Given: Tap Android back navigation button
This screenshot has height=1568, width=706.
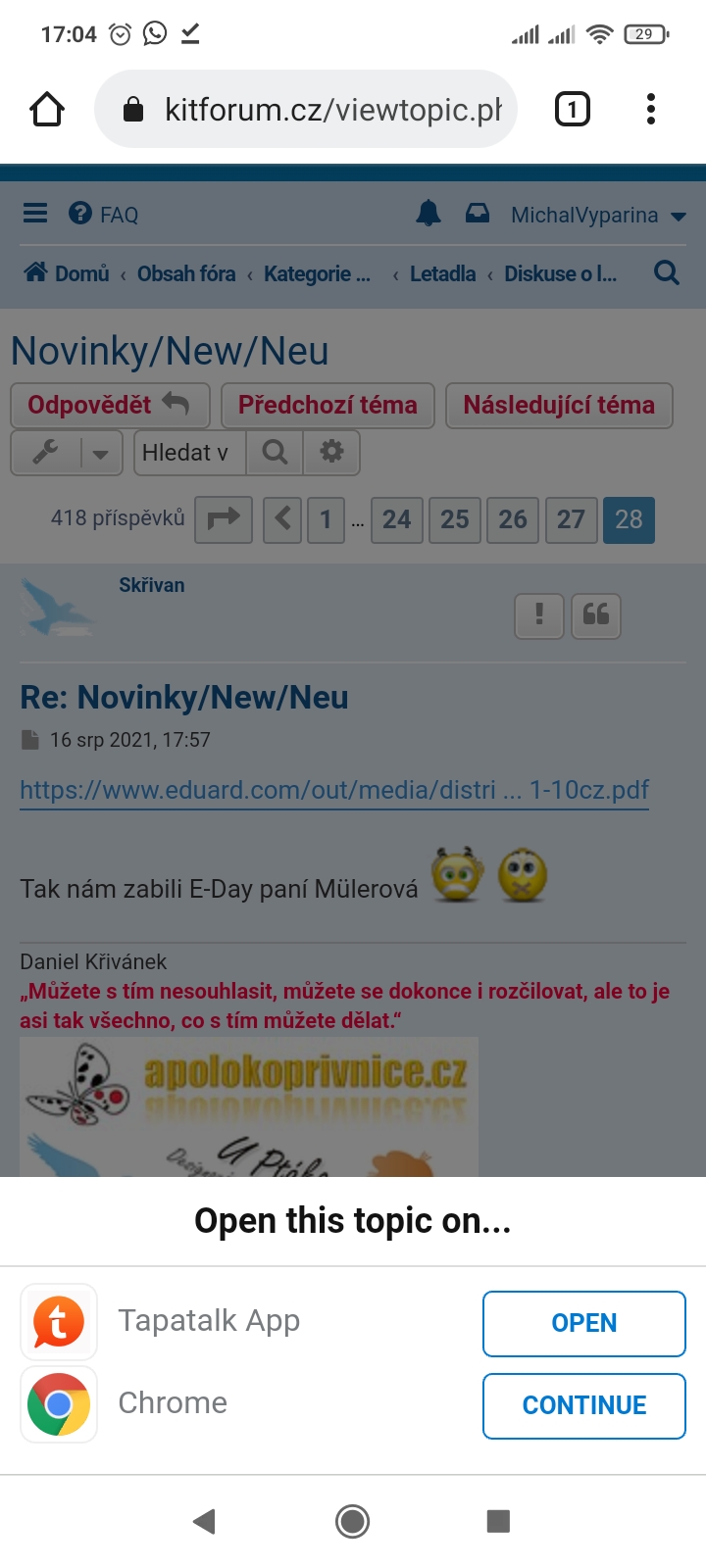Looking at the screenshot, I should [204, 1521].
